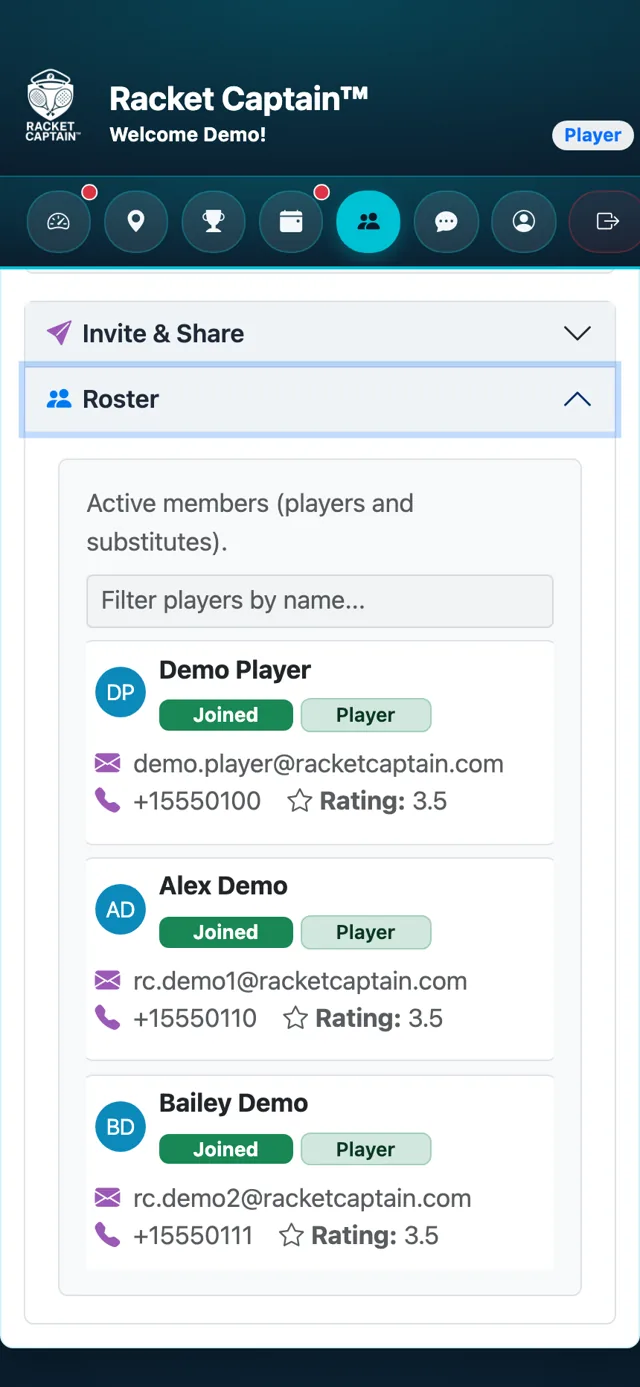Click the AD avatar circle
The height and width of the screenshot is (1387, 640).
[x=120, y=910]
